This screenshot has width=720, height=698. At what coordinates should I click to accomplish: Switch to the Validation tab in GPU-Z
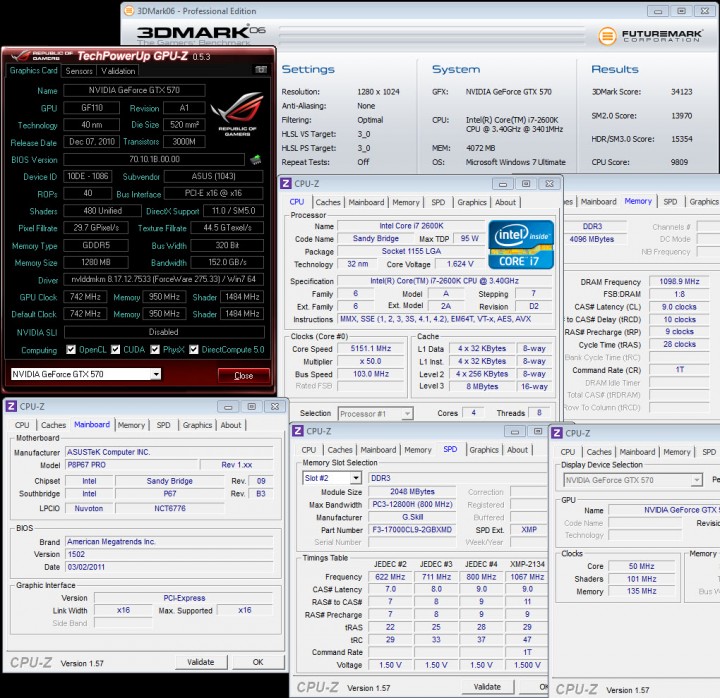click(x=118, y=71)
